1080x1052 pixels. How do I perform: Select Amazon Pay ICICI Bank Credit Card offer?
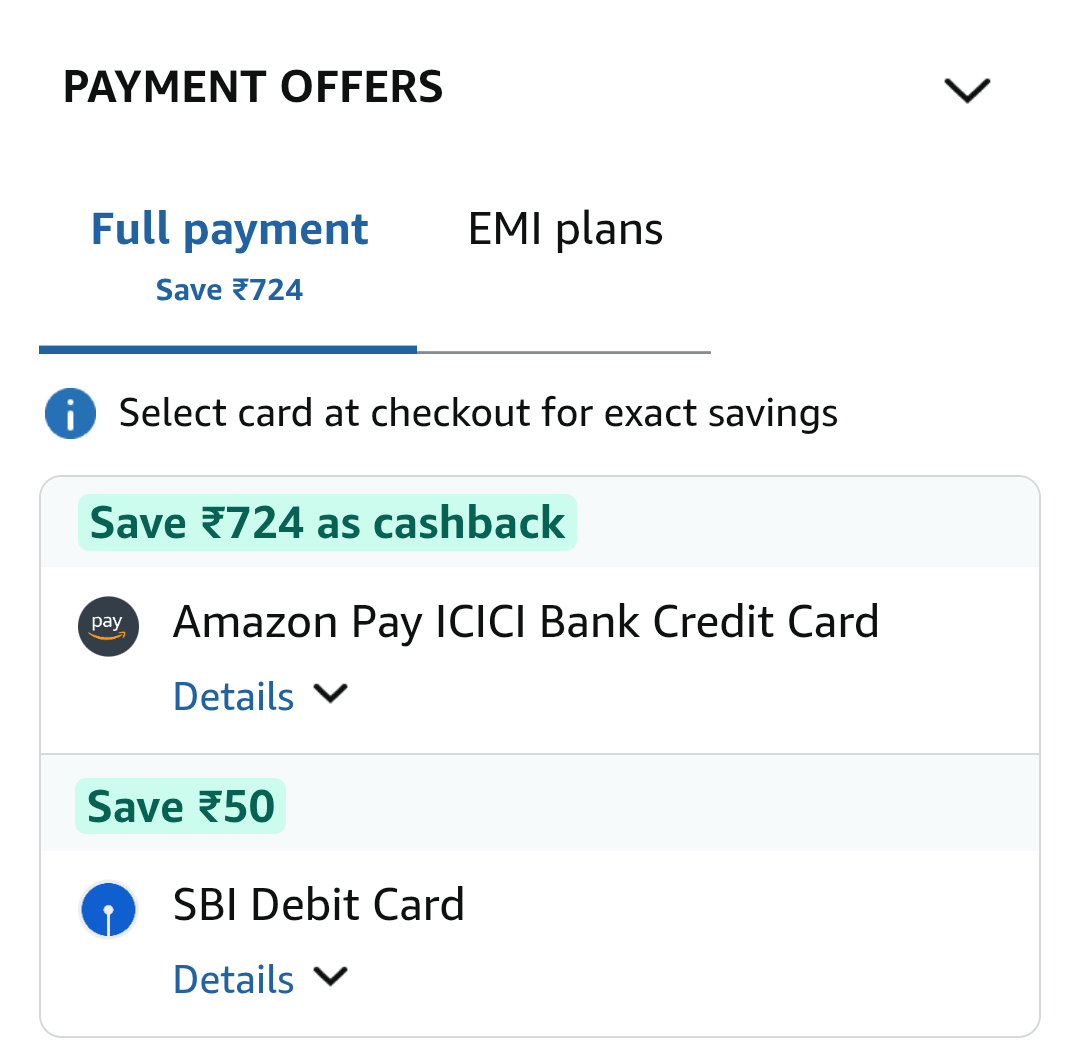click(526, 622)
